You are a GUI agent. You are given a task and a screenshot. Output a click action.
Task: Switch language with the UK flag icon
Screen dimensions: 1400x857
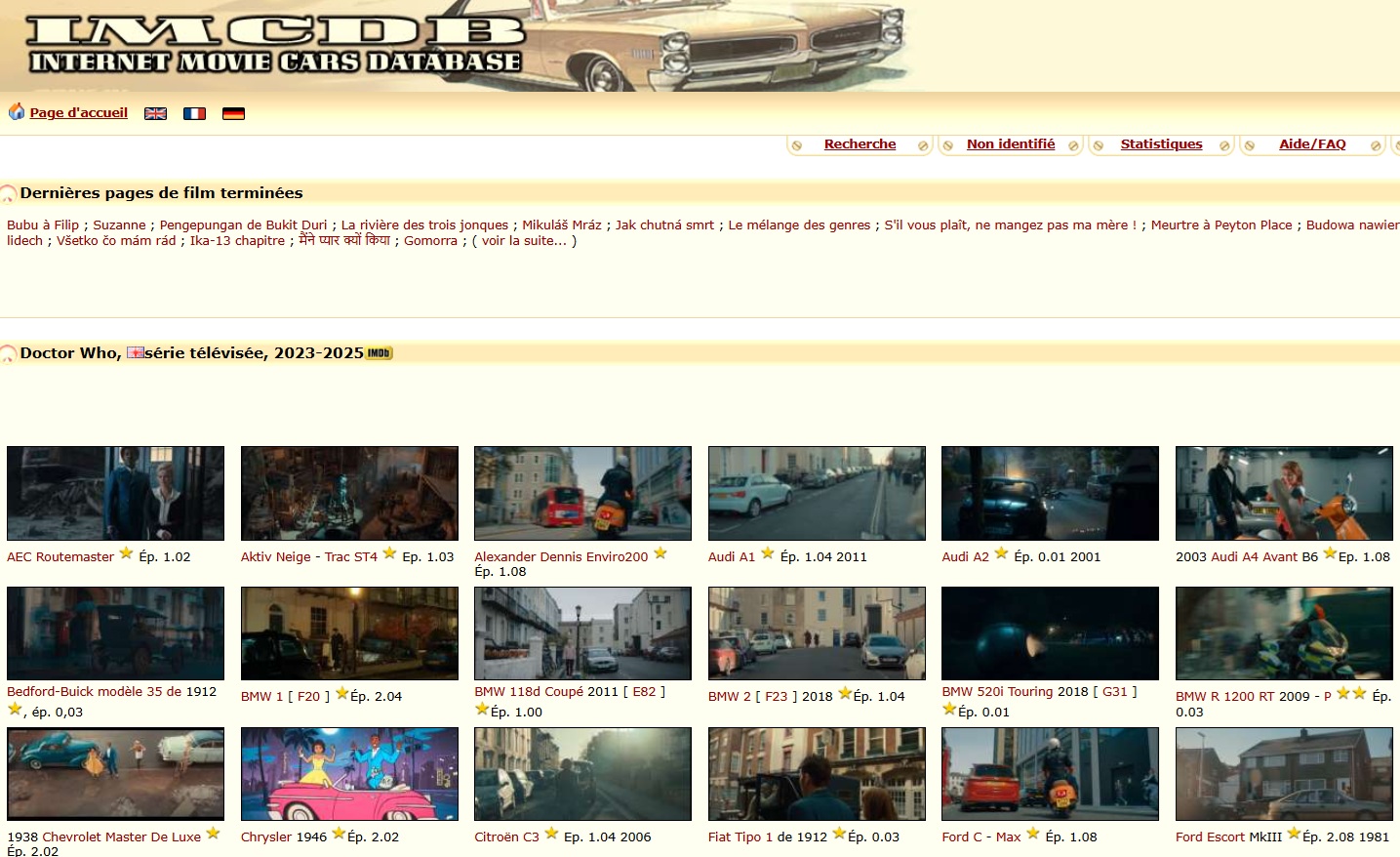(155, 113)
